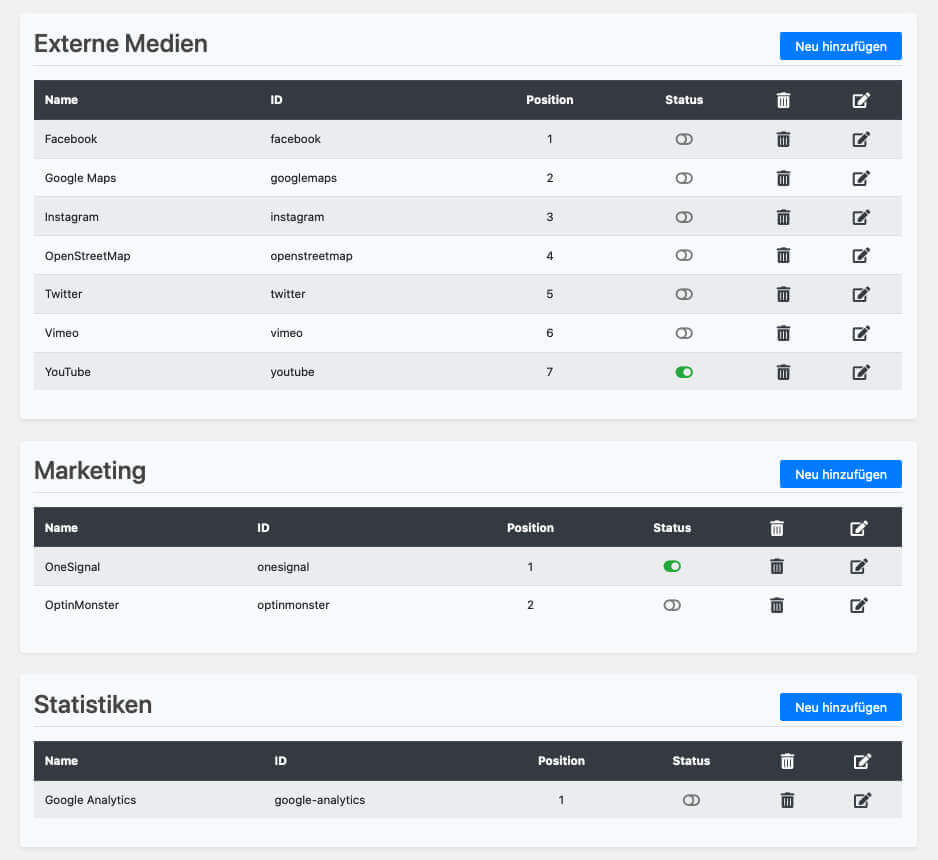Screen dimensions: 938x860
Task: Select the 'googlemaps' ID cell
Action: (x=303, y=178)
